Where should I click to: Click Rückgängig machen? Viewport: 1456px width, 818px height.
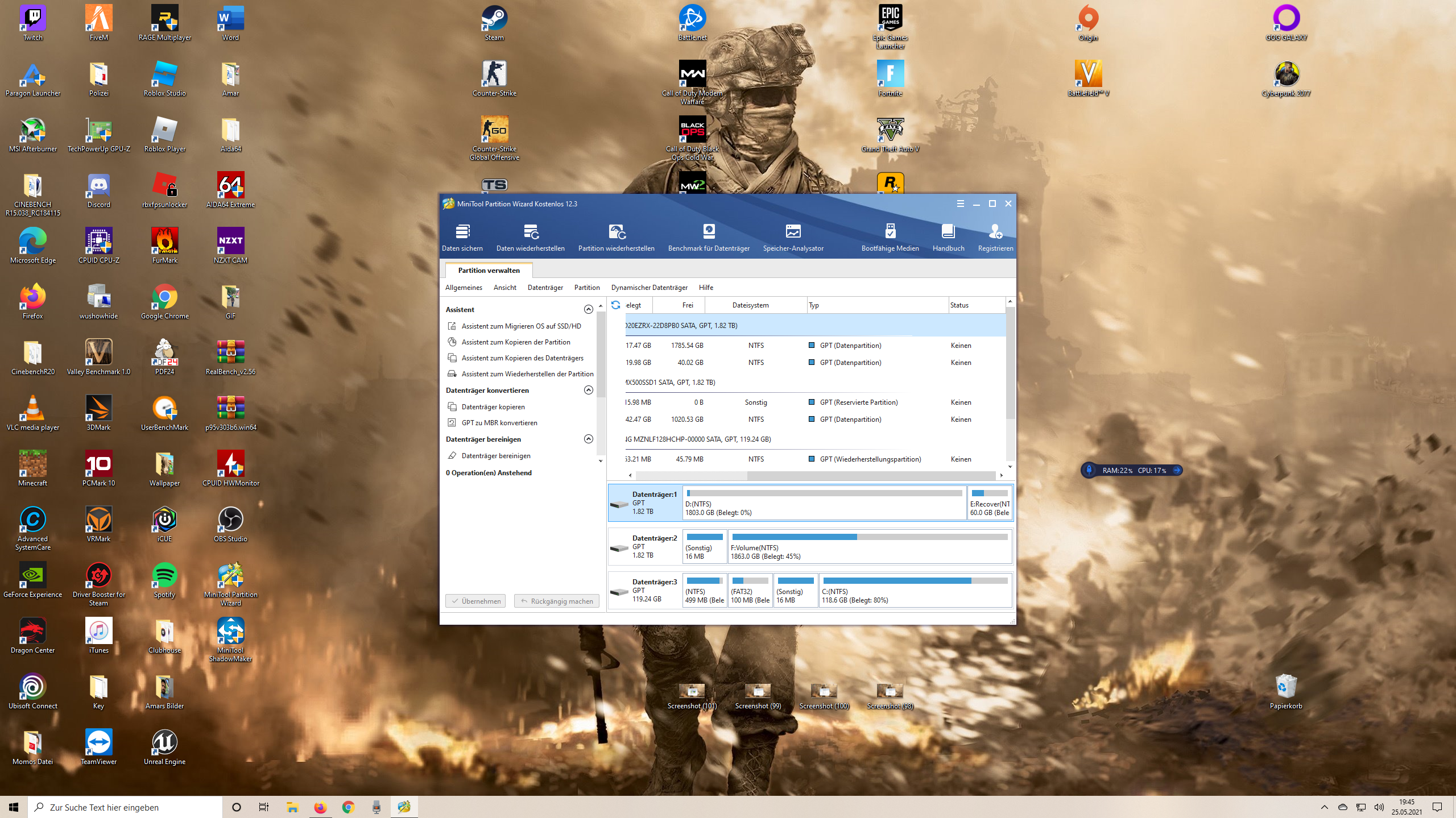[557, 601]
